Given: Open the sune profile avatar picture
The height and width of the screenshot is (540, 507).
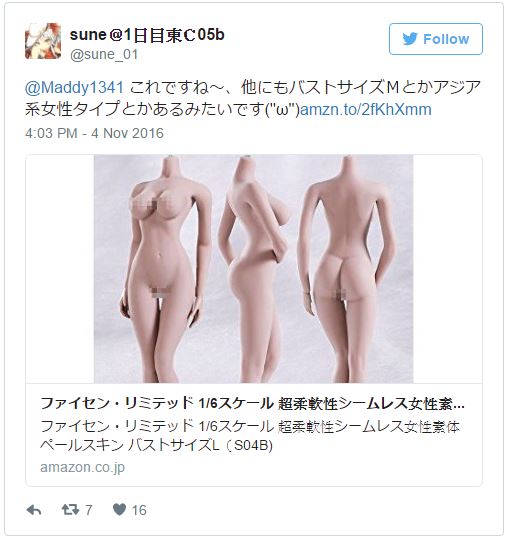Looking at the screenshot, I should (43, 41).
